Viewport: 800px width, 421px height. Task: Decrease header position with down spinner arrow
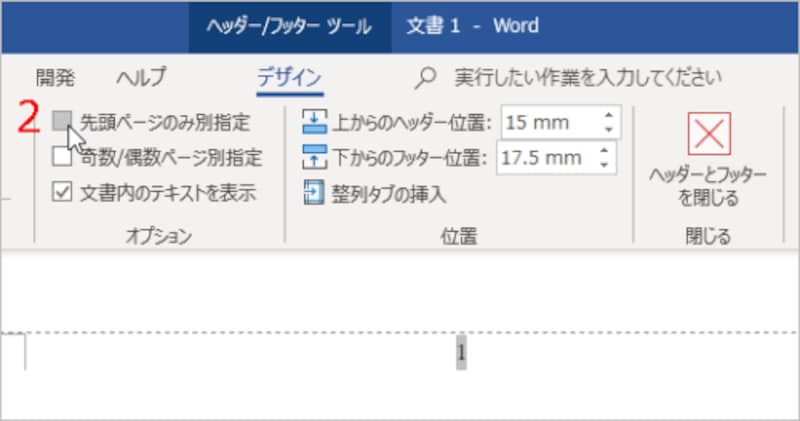click(x=608, y=130)
